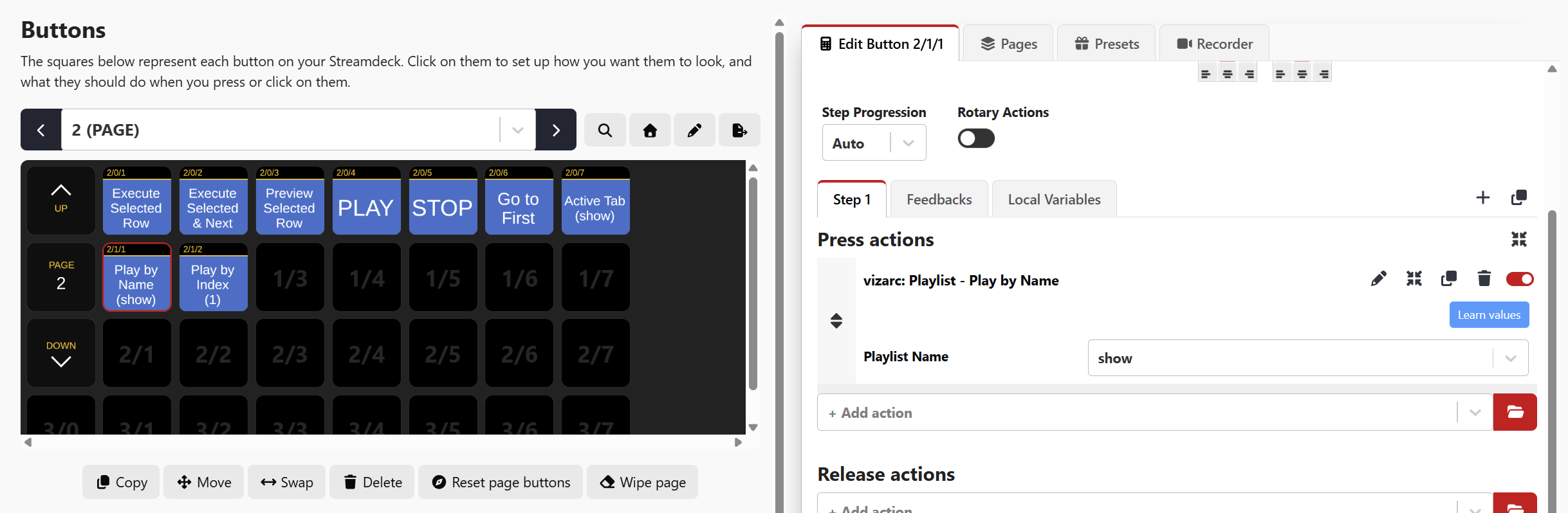Switch to the Feedbacks tab
The width and height of the screenshot is (1568, 513).
point(939,199)
